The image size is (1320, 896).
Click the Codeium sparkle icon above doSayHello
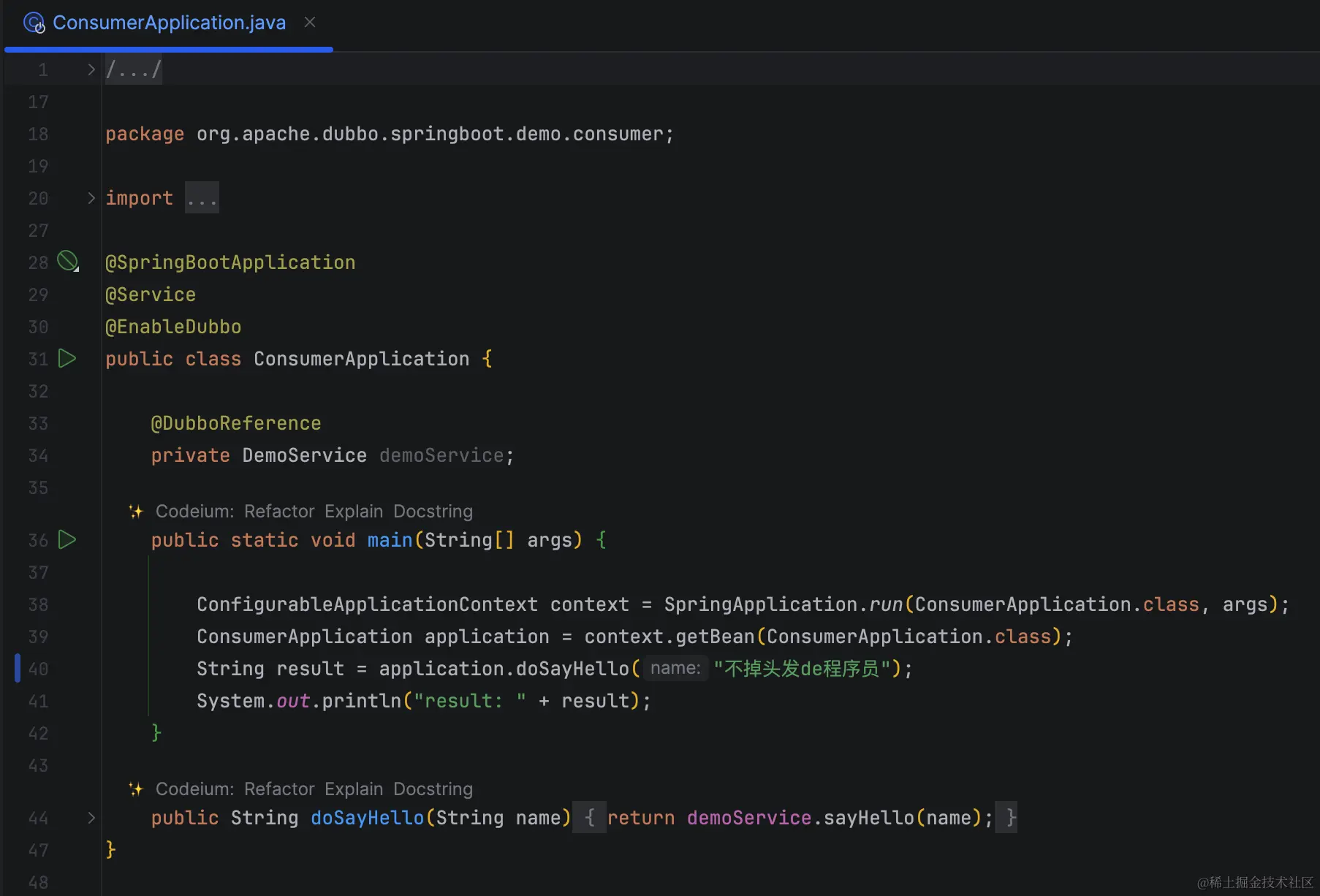pyautogui.click(x=136, y=789)
